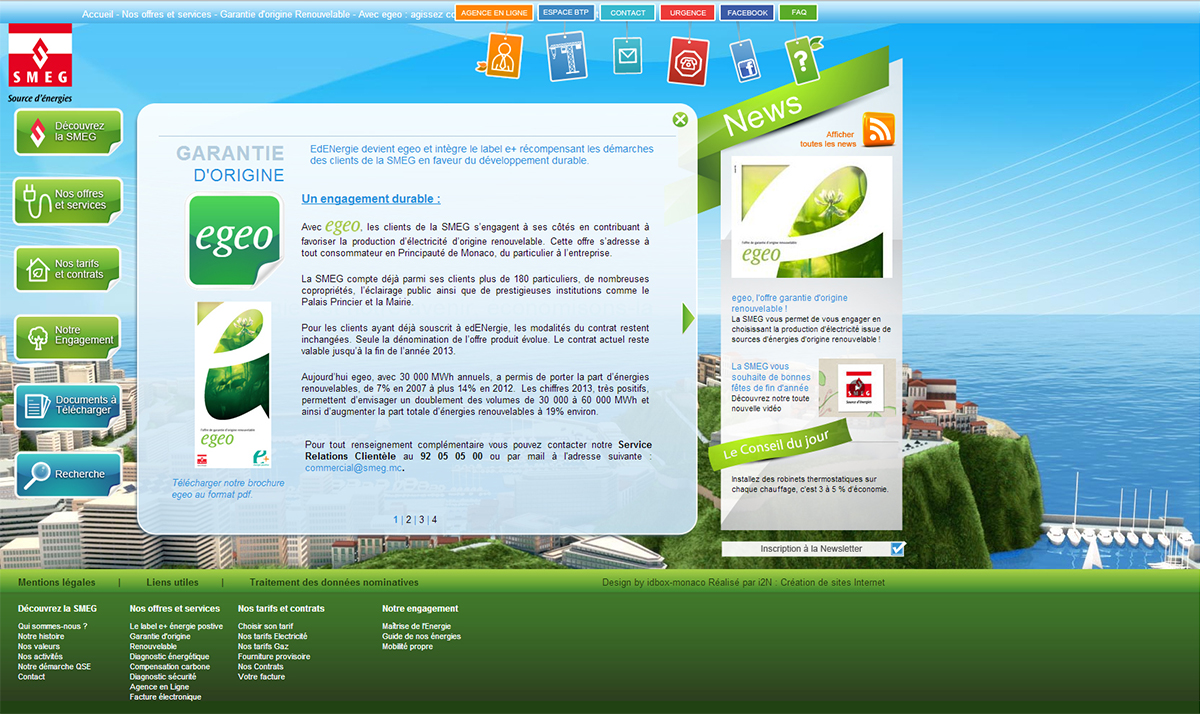Click Mobilité propre footer link
This screenshot has width=1200, height=714.
pos(408,647)
